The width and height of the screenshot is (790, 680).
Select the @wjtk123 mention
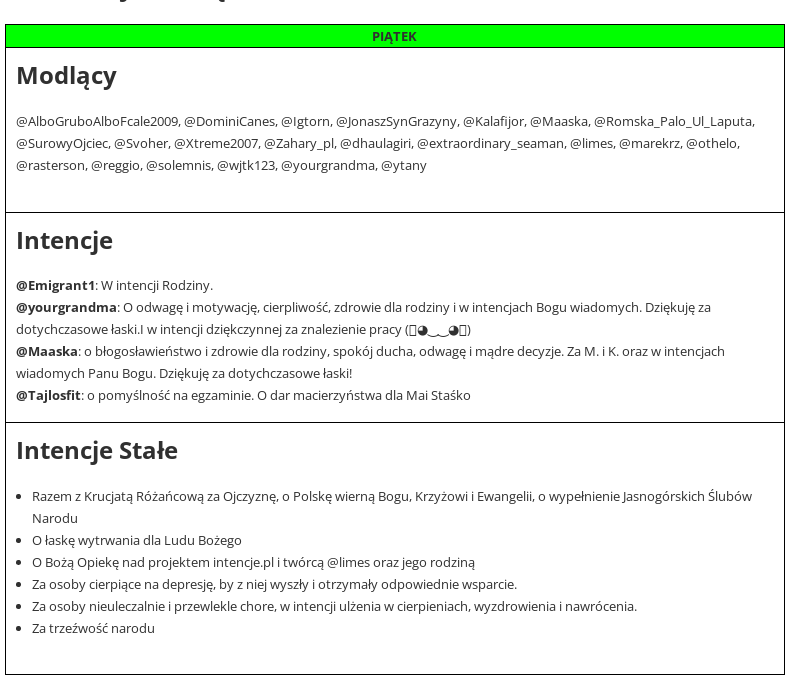pos(246,166)
